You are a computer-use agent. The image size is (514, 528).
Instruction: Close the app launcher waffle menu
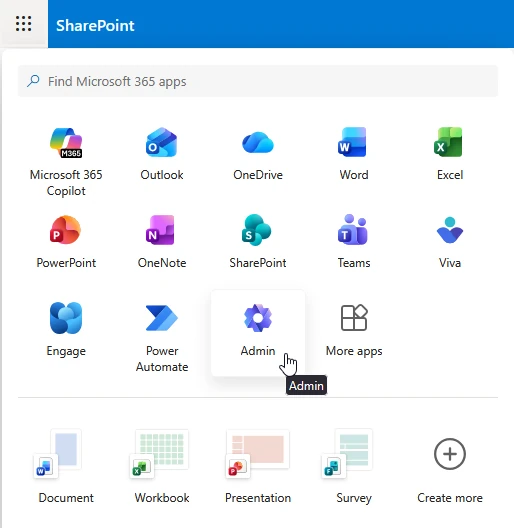pyautogui.click(x=24, y=24)
